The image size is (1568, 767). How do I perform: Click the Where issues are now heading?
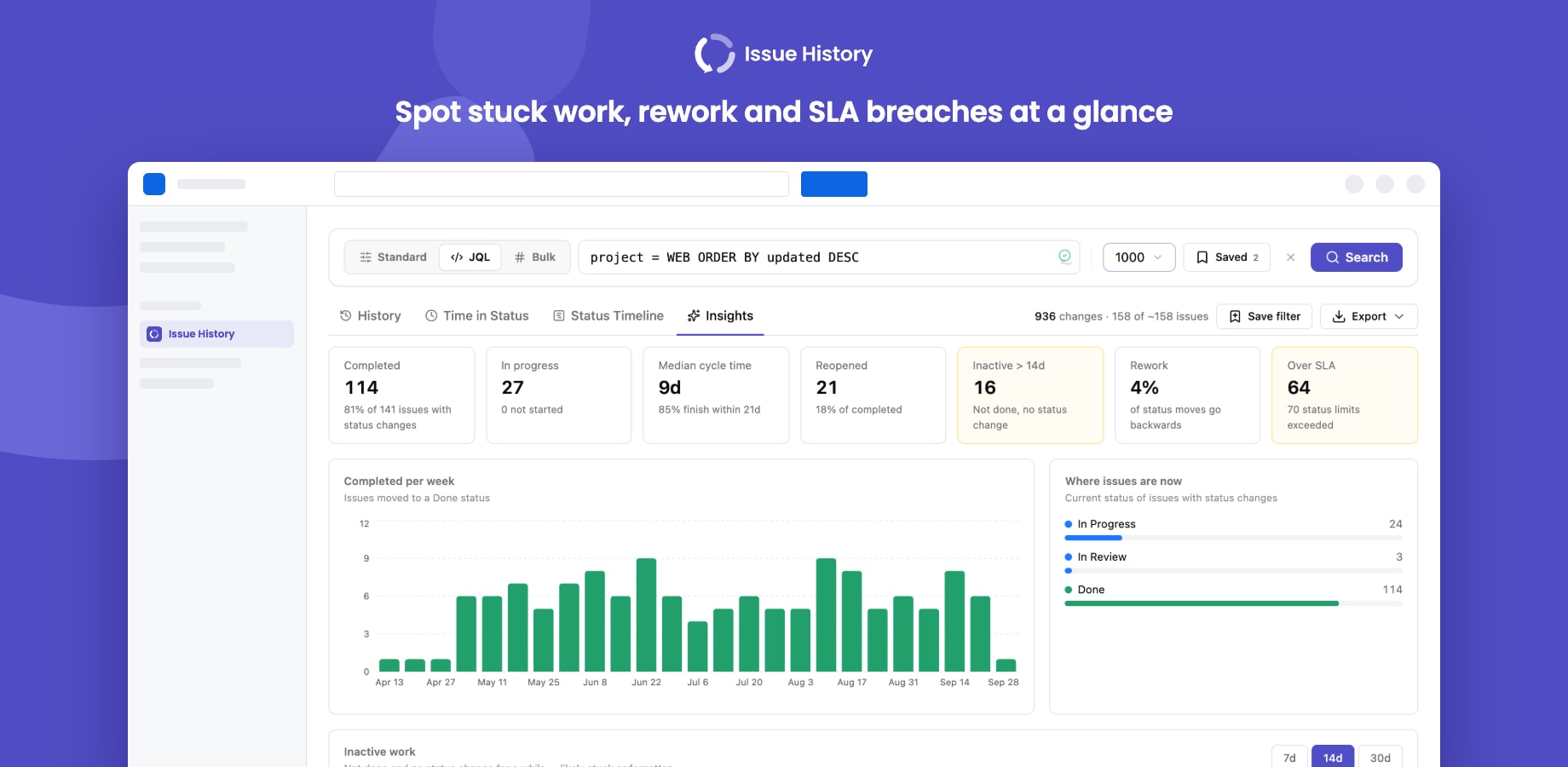(x=1123, y=482)
